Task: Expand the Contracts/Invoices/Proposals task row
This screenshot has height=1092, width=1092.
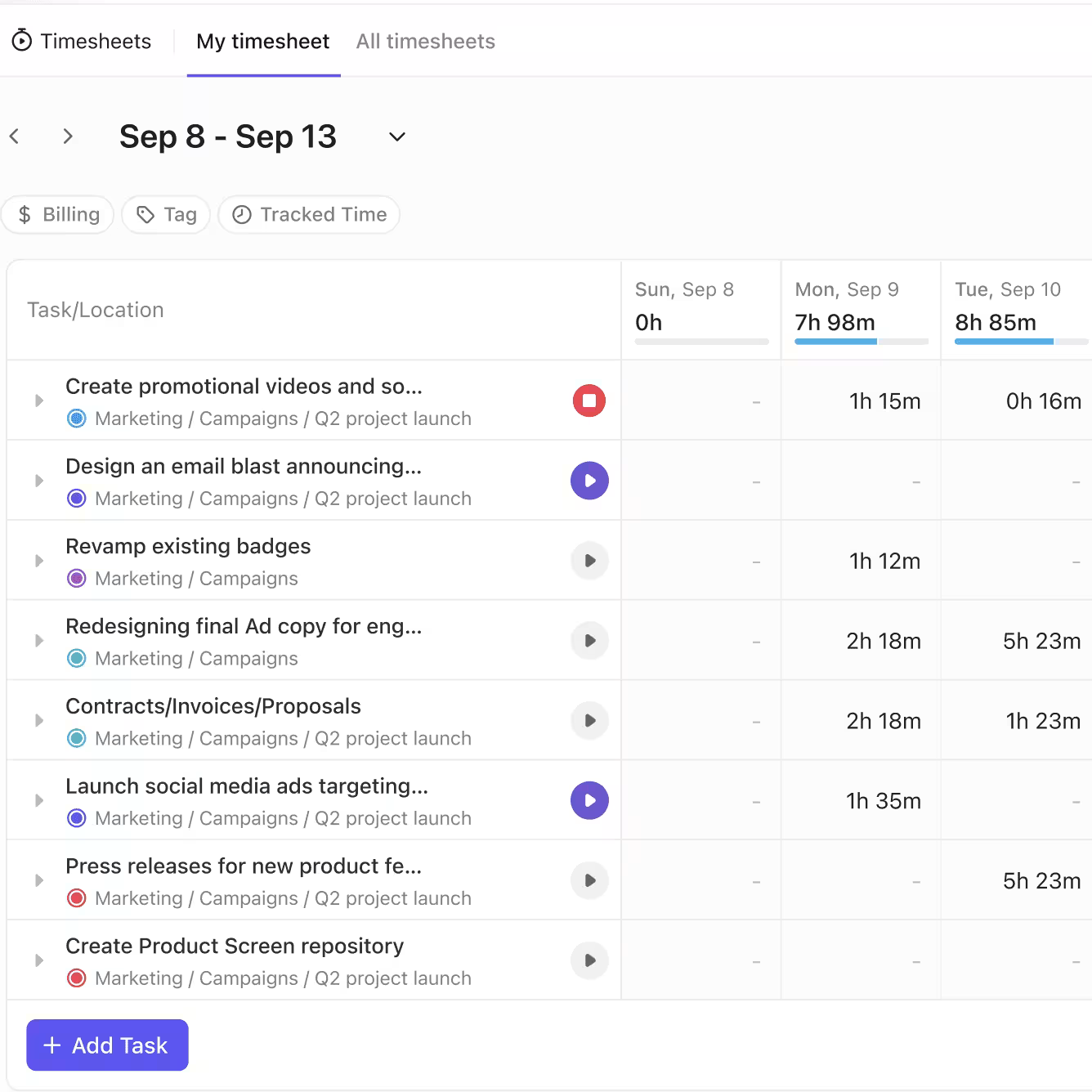Action: tap(38, 720)
